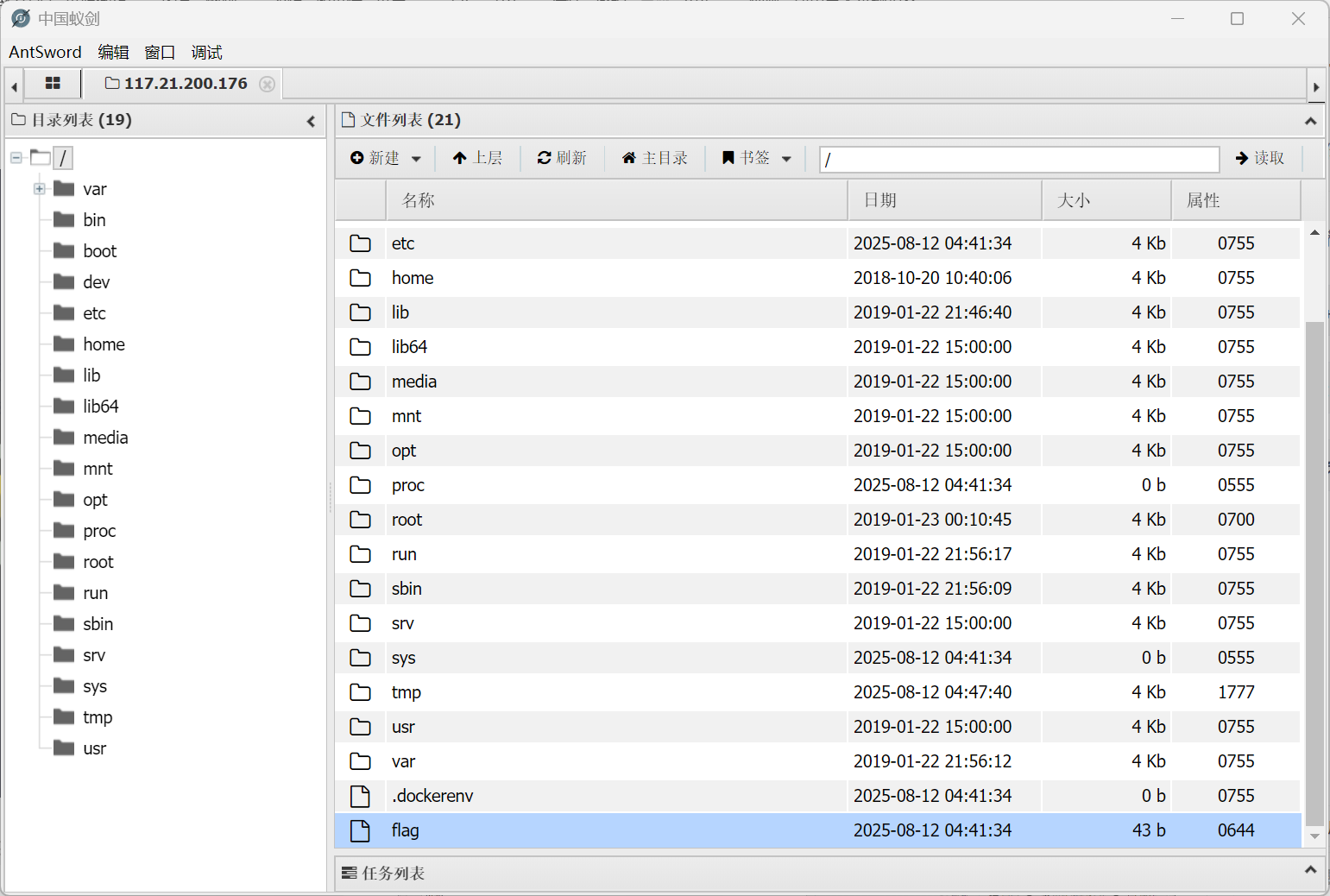Sort files by 名称 column header
Screen dimensions: 1330x896
(616, 200)
